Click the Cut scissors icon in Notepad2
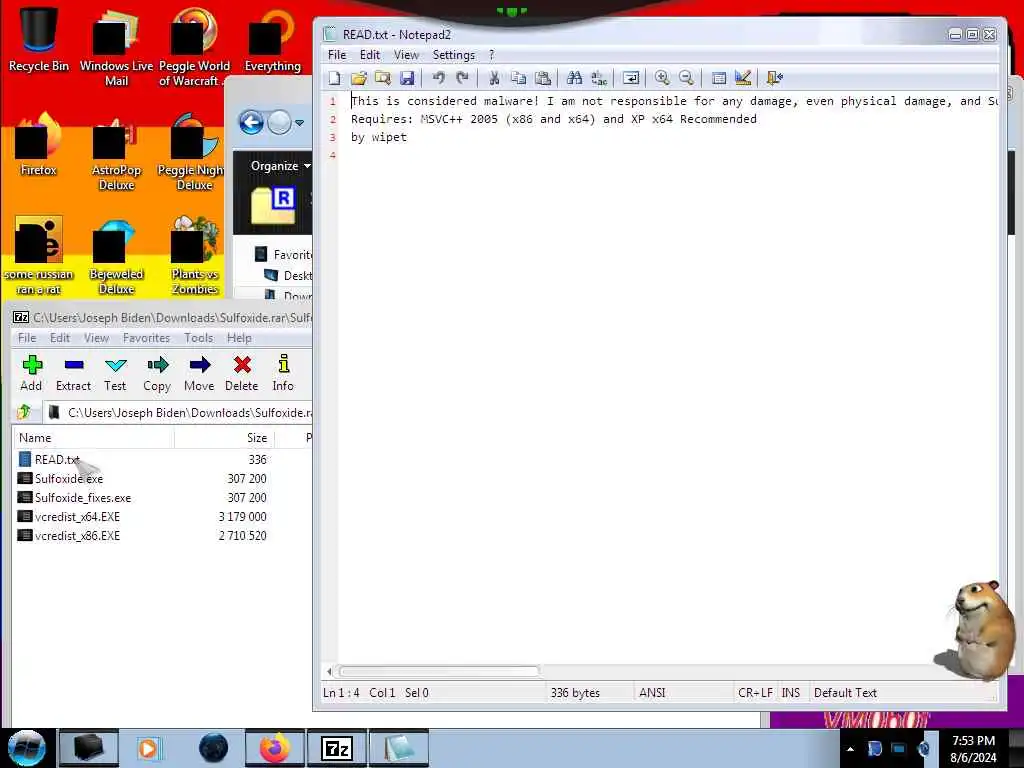Viewport: 1024px width, 768px height. (x=494, y=78)
